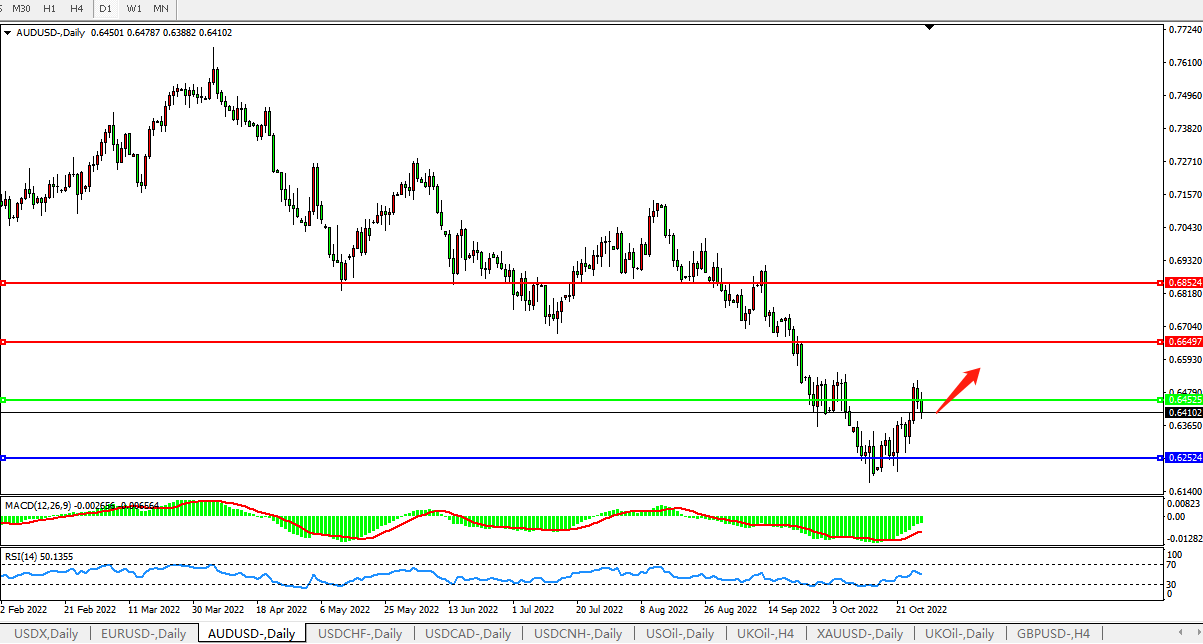Toggle the D1 timeframe button
Screen dimensions: 1203x644
pyautogui.click(x=105, y=8)
